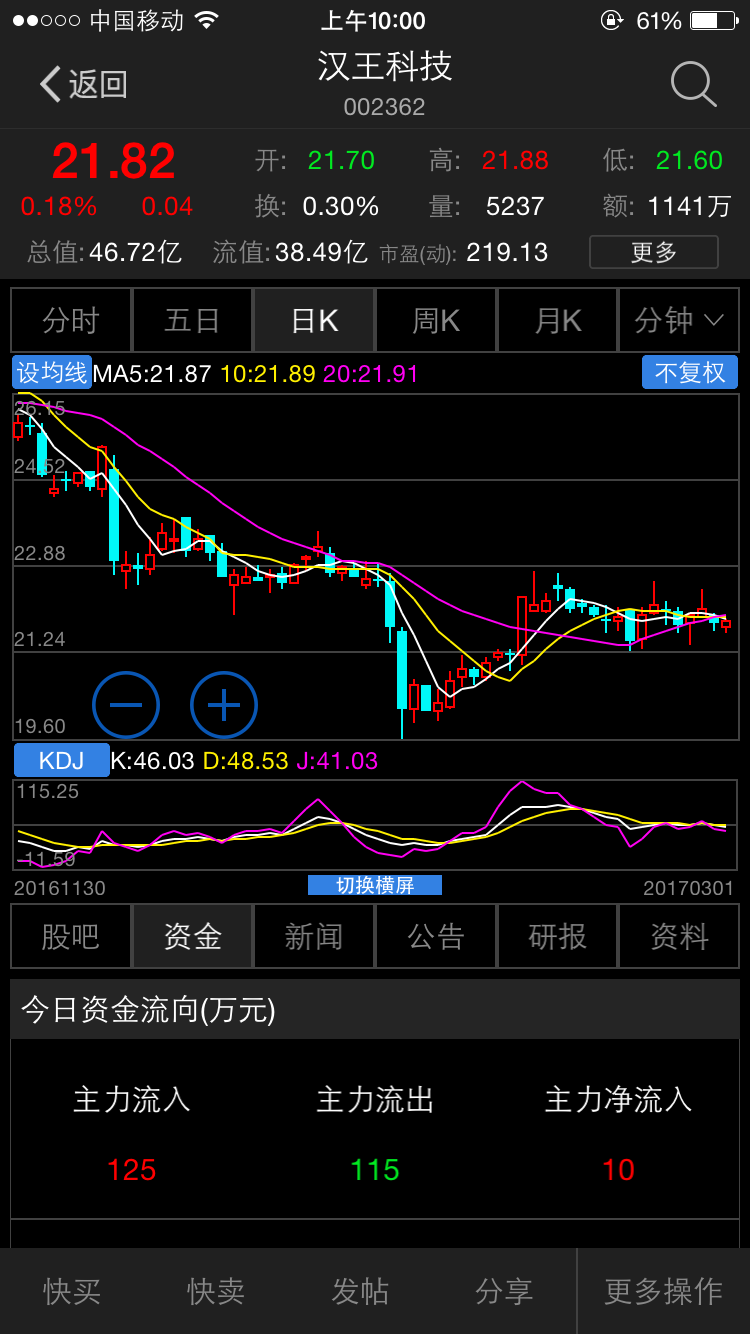The width and height of the screenshot is (750, 1334).
Task: Tap the 快卖 quick sell button
Action: pyautogui.click(x=216, y=1291)
